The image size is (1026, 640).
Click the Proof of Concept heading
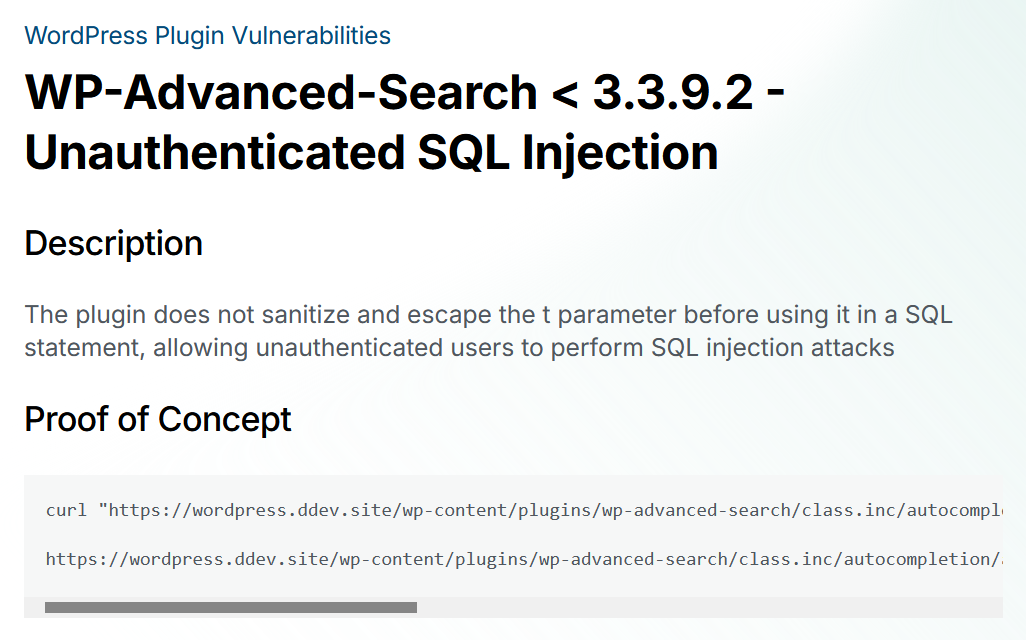pos(158,419)
